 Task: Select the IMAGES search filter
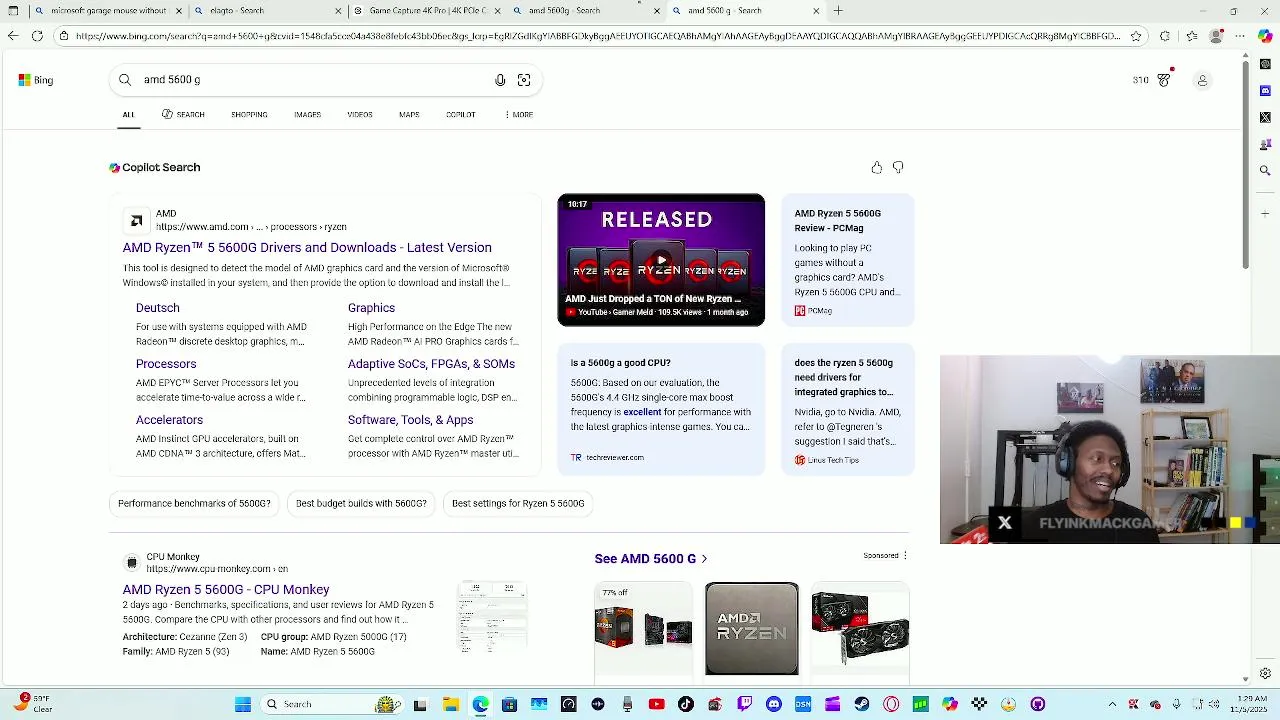point(307,115)
